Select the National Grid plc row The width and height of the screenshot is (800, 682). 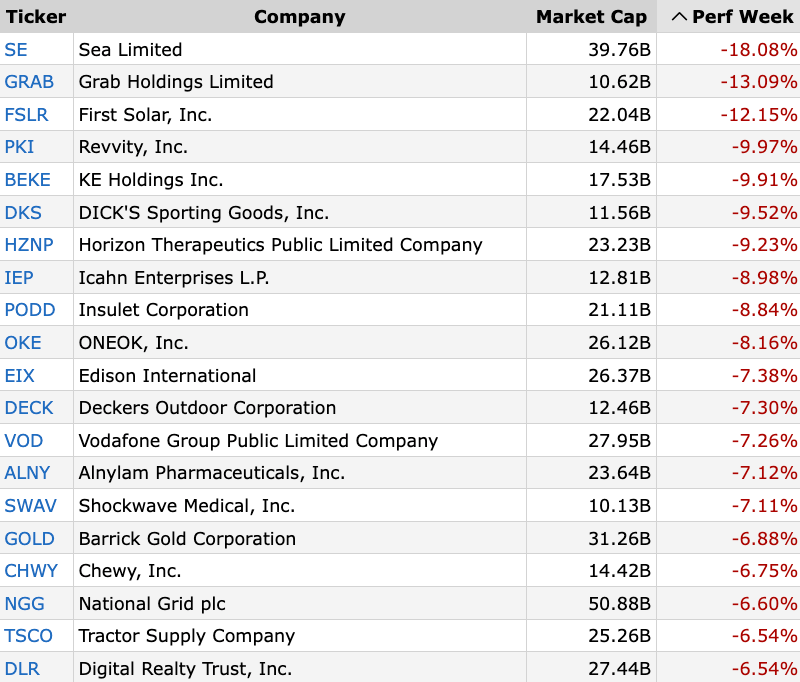click(x=400, y=603)
